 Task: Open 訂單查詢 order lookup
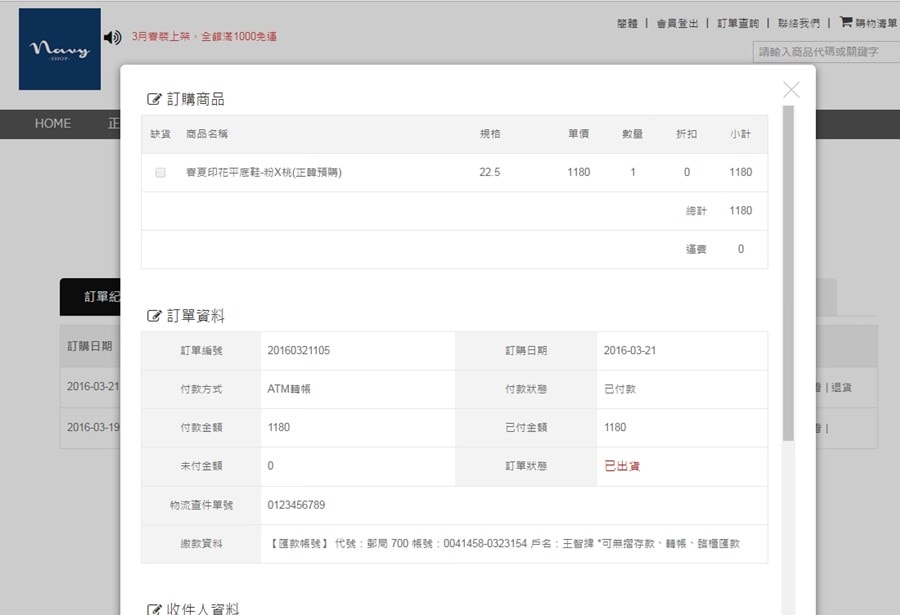point(738,23)
